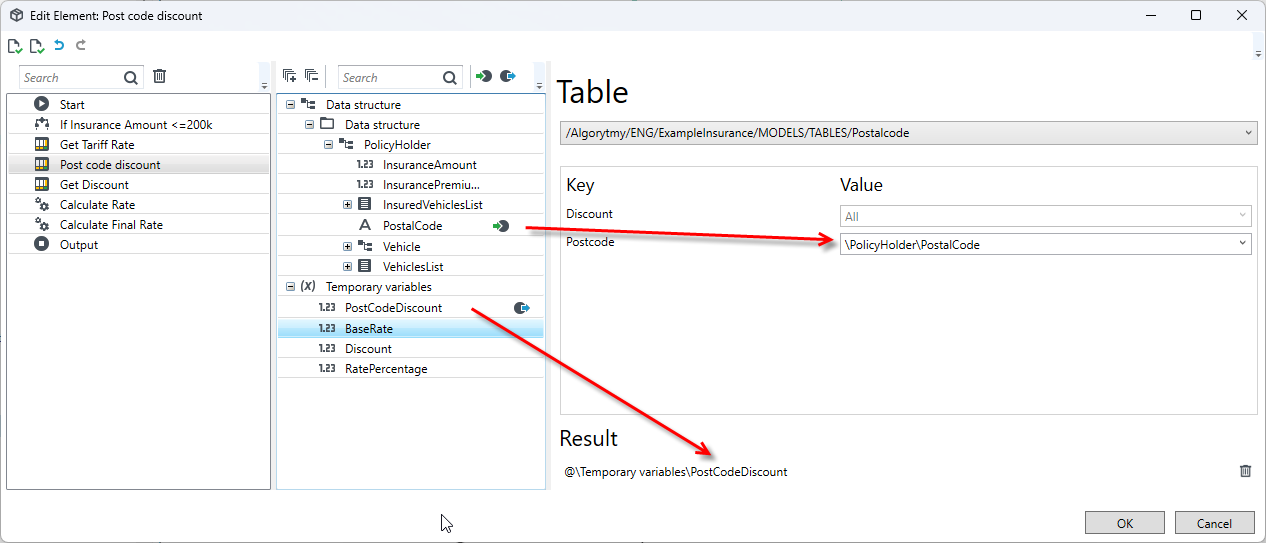Undo the last change
Image resolution: width=1266 pixels, height=543 pixels.
[59, 45]
